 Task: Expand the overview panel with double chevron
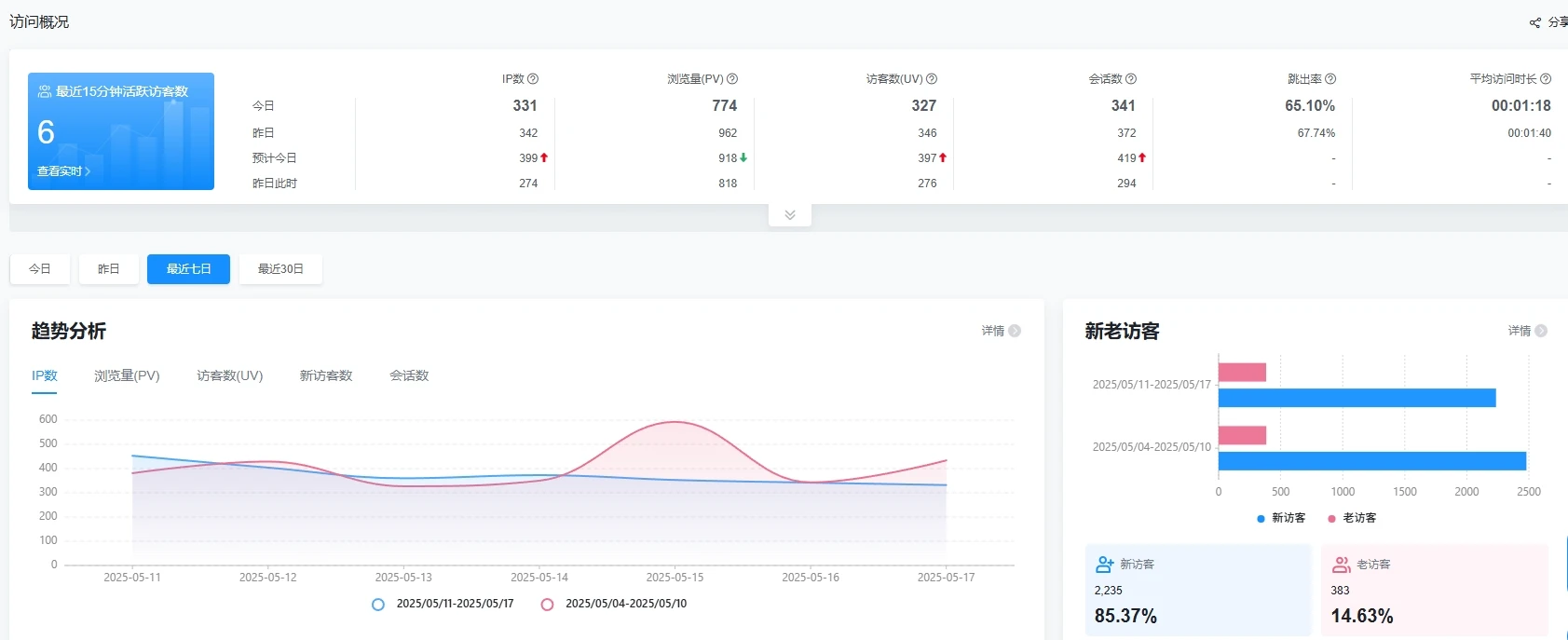click(790, 215)
